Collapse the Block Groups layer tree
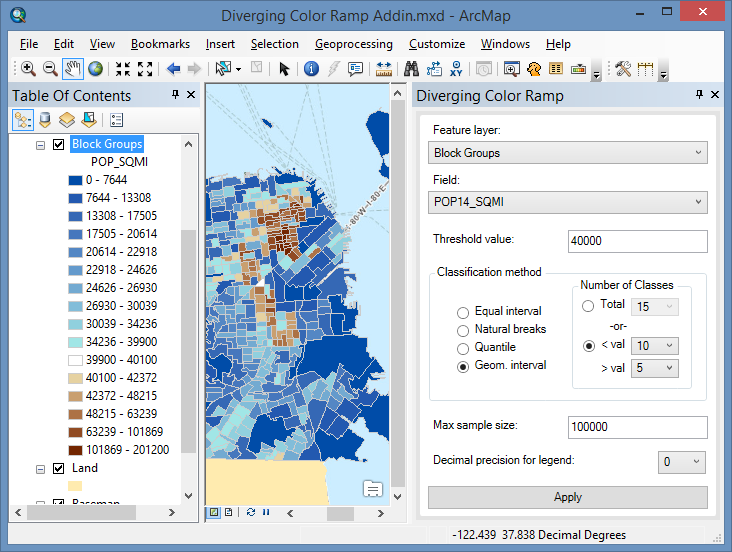 click(x=41, y=145)
